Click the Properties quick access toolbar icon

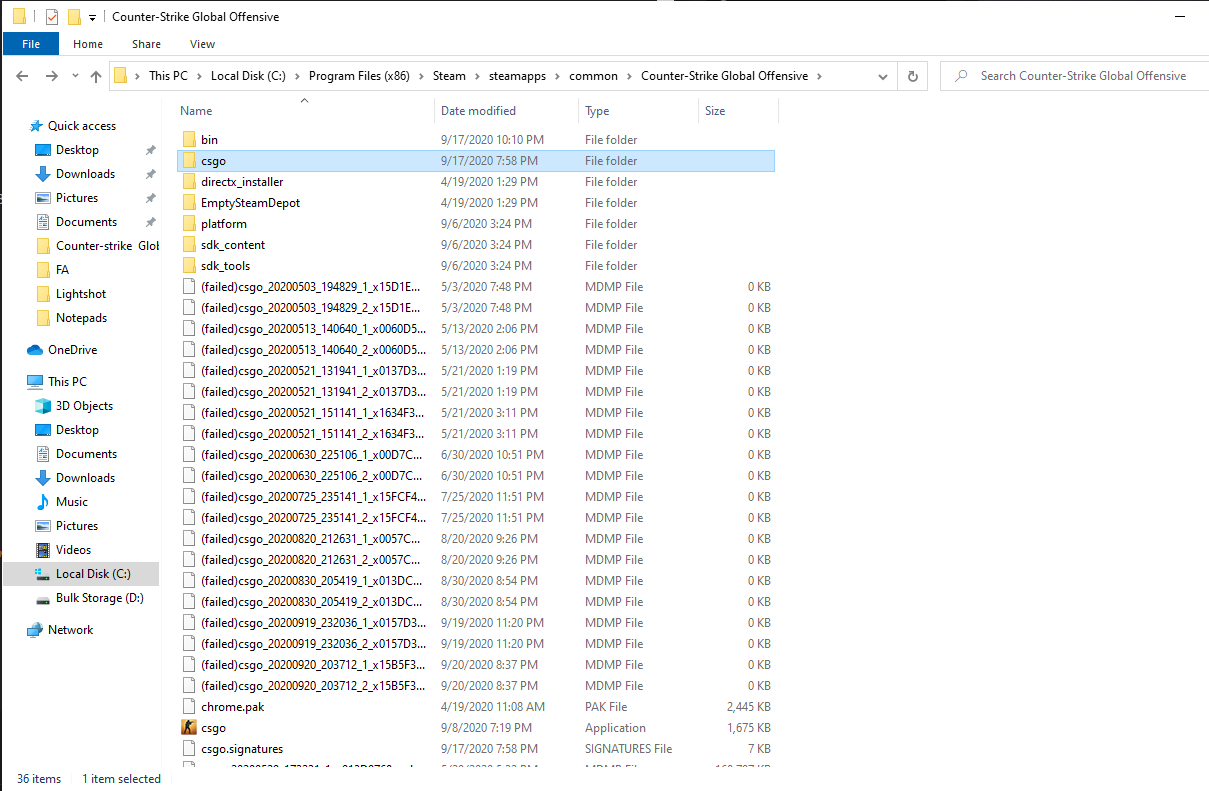click(x=52, y=17)
